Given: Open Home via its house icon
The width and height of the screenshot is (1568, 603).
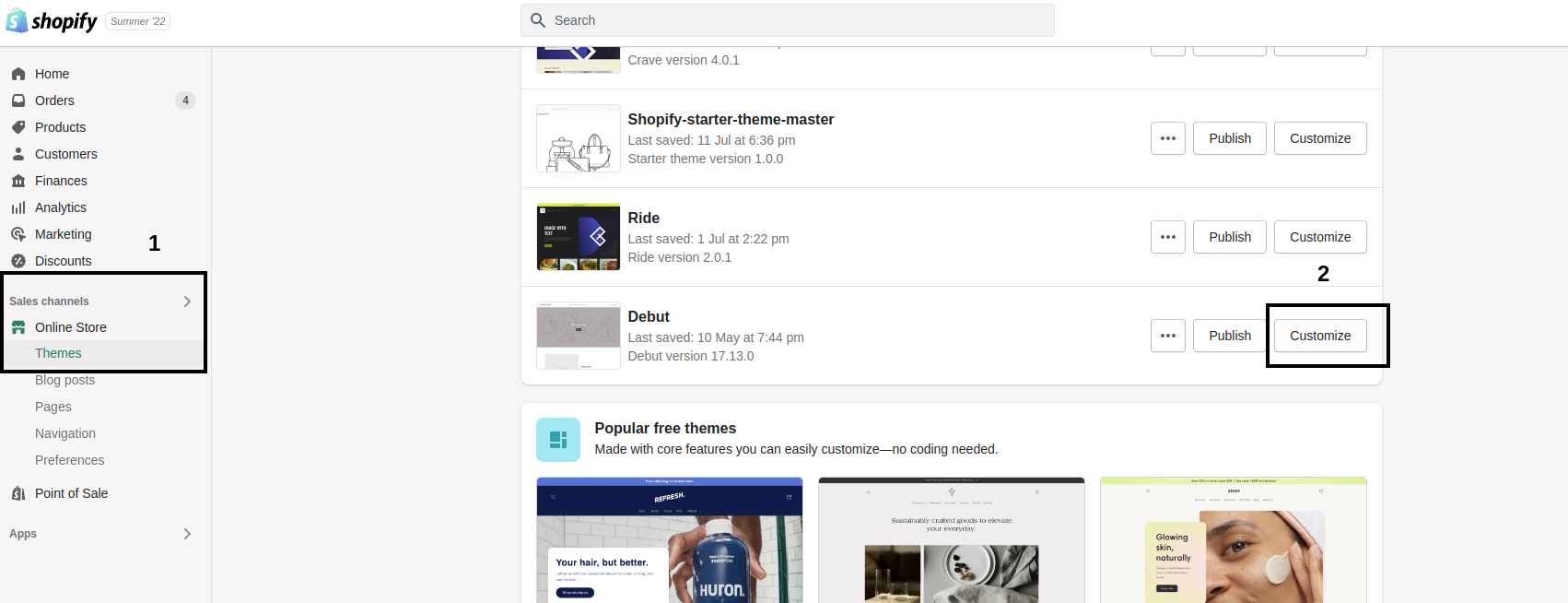Looking at the screenshot, I should pyautogui.click(x=18, y=74).
